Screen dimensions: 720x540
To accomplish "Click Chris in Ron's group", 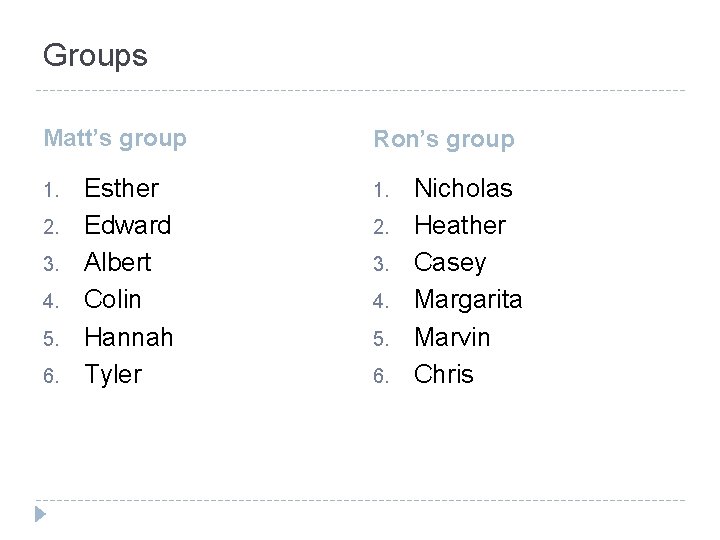I will pos(444,374).
